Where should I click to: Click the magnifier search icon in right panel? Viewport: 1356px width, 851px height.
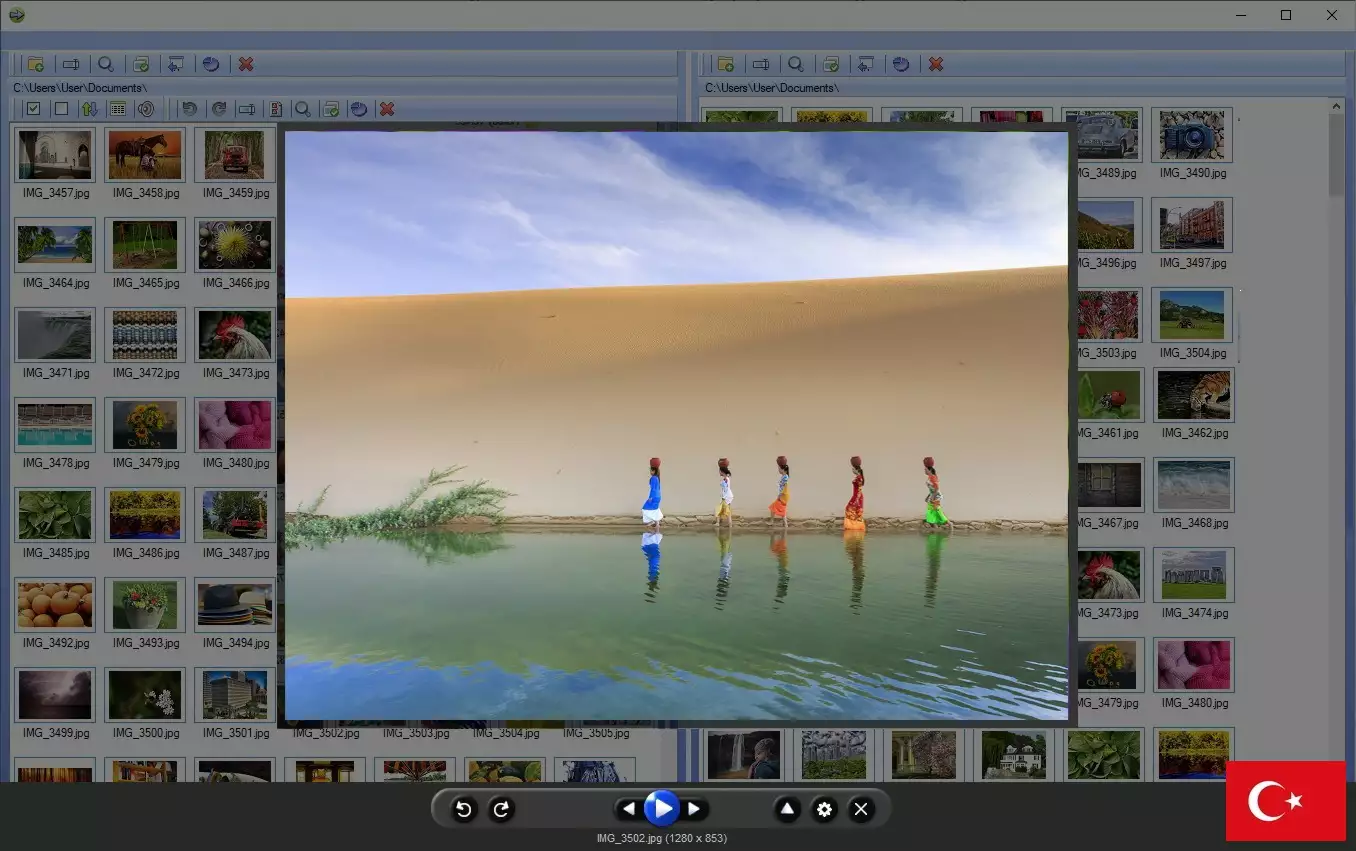tap(796, 64)
